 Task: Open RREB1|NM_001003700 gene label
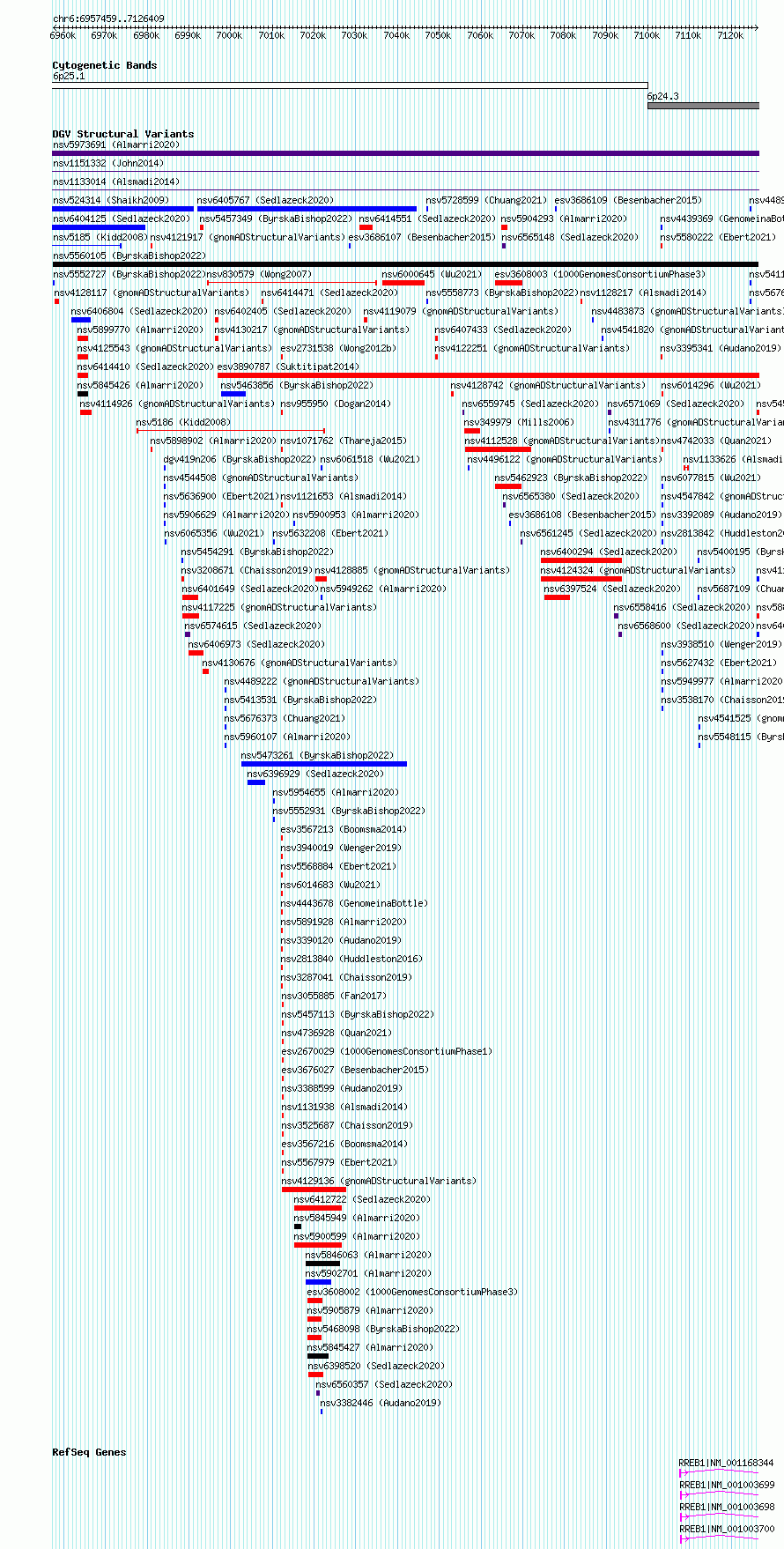[x=727, y=1529]
